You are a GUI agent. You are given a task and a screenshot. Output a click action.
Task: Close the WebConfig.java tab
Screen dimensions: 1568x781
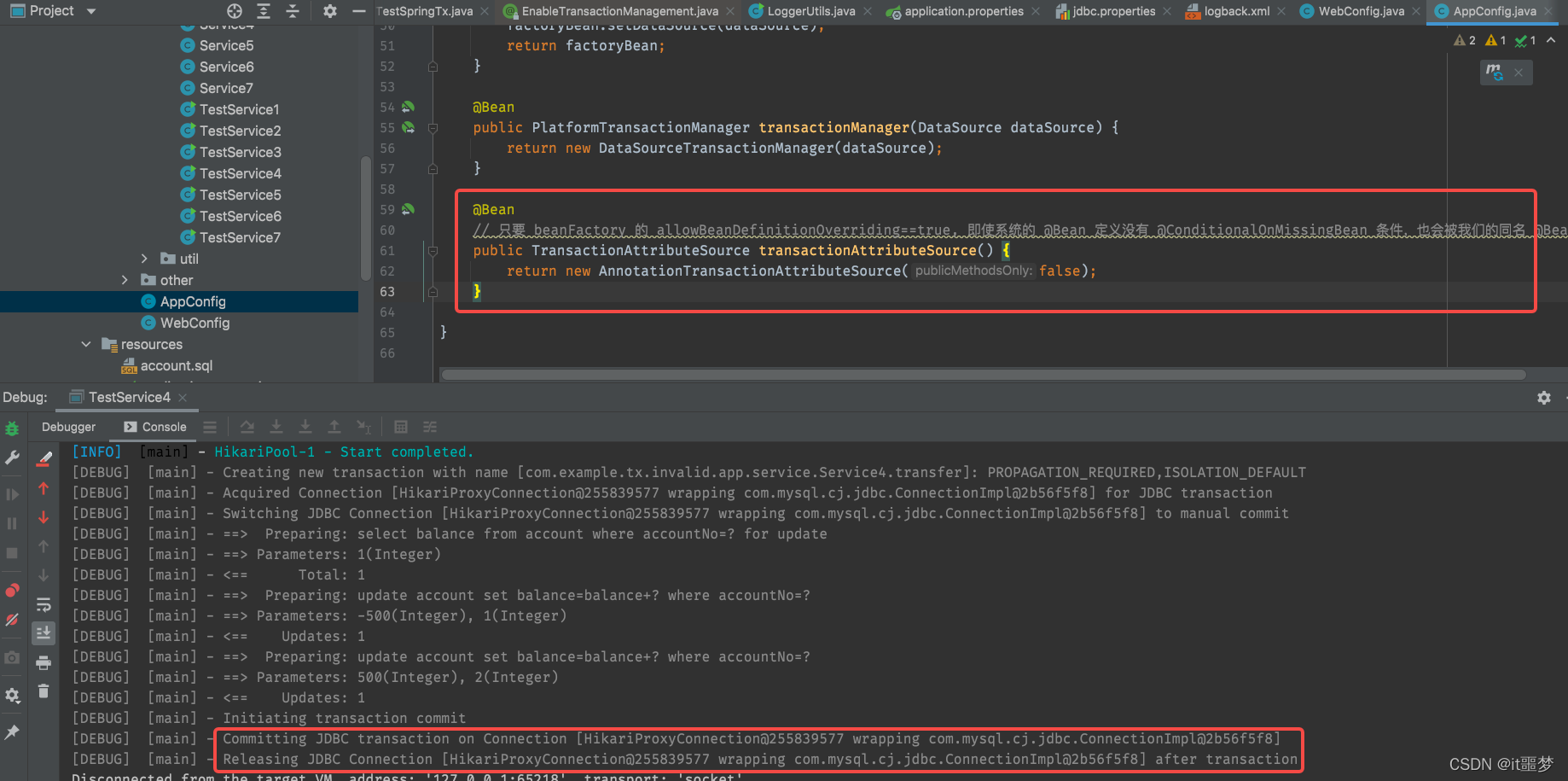[x=1416, y=11]
